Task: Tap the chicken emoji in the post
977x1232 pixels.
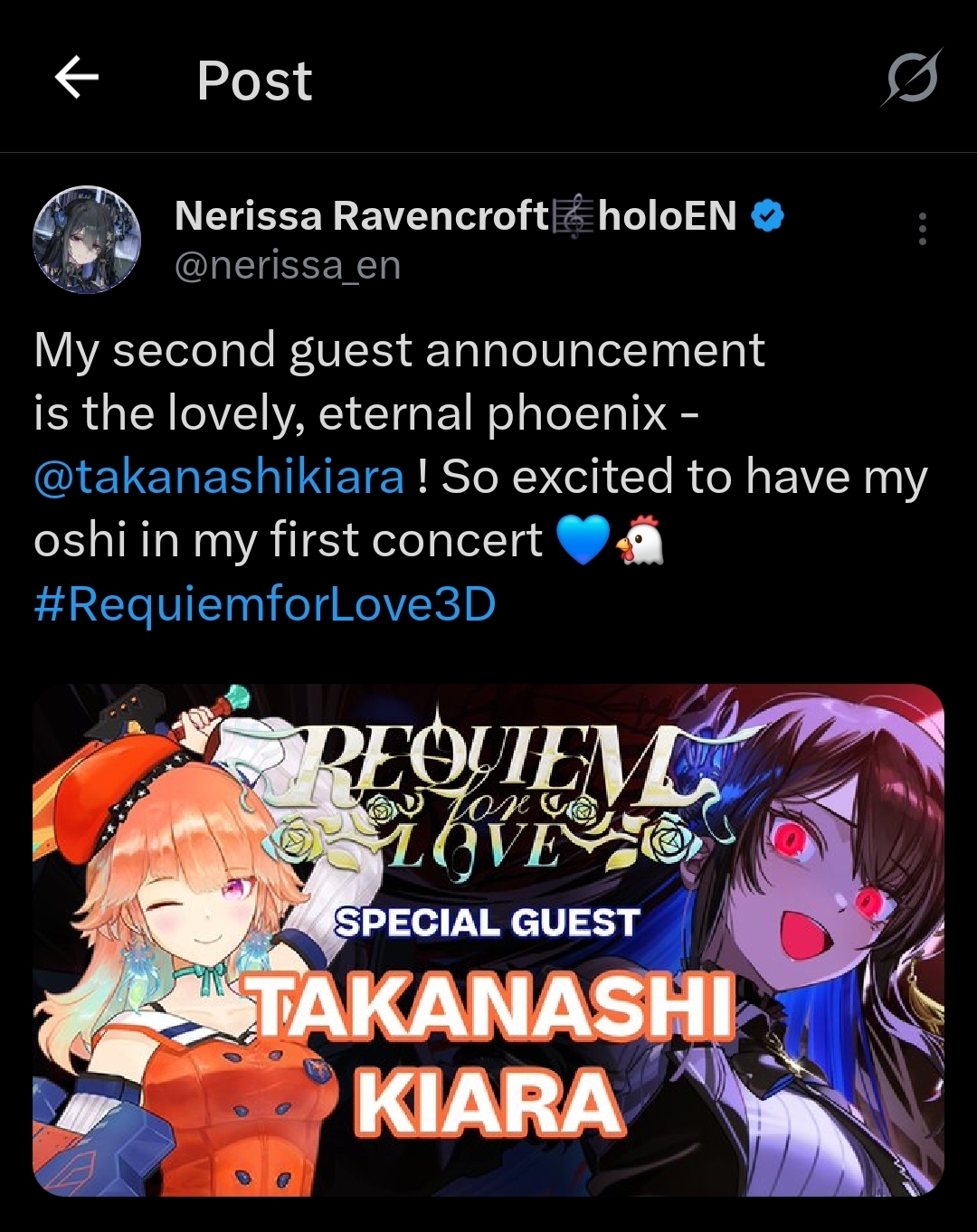Action: coord(640,542)
